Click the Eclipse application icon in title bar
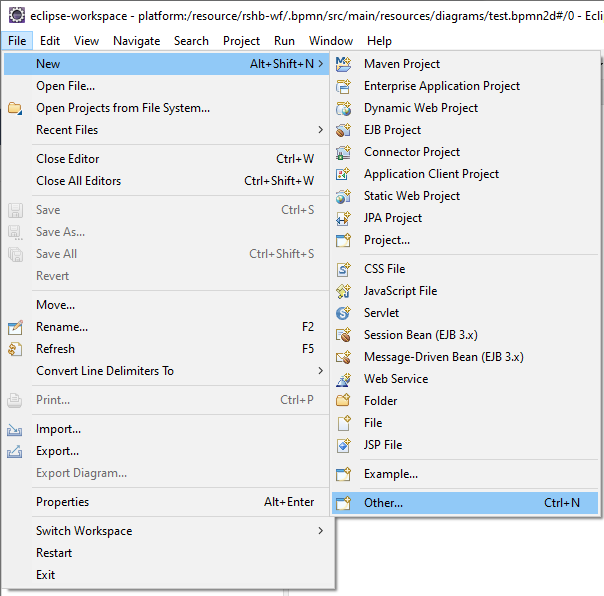Screen dimensions: 604x596 point(17,15)
